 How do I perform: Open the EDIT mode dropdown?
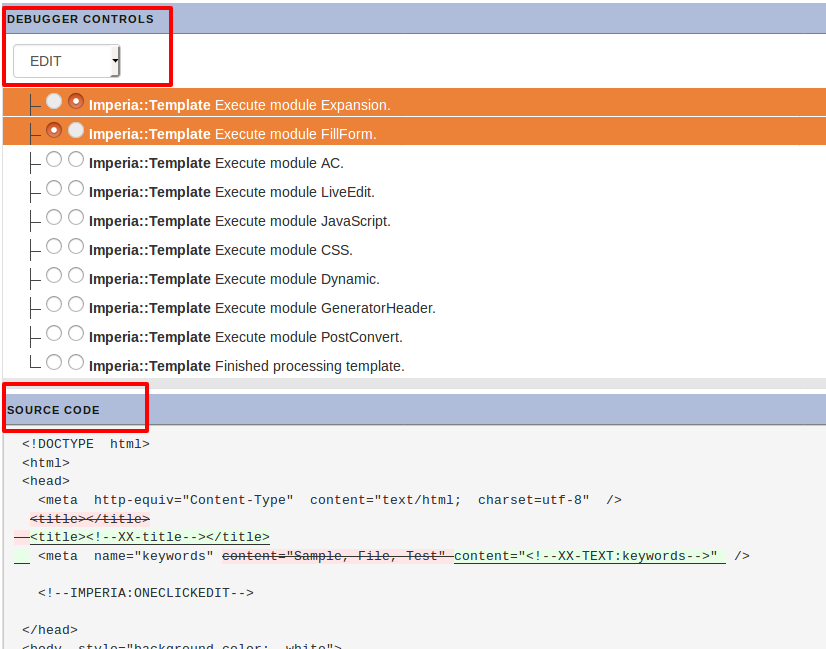point(66,61)
